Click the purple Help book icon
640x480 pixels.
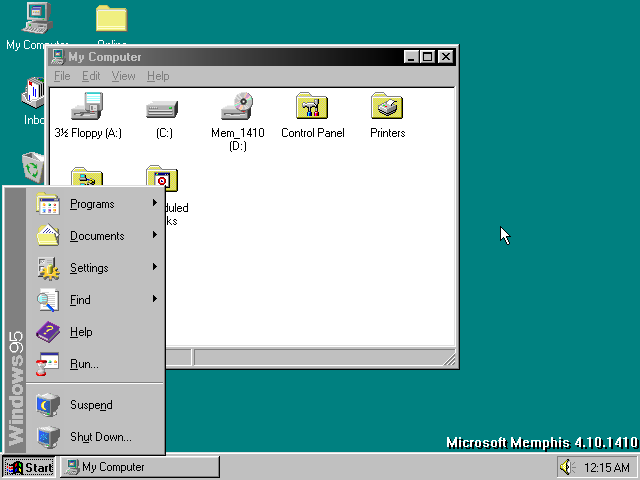tap(48, 332)
